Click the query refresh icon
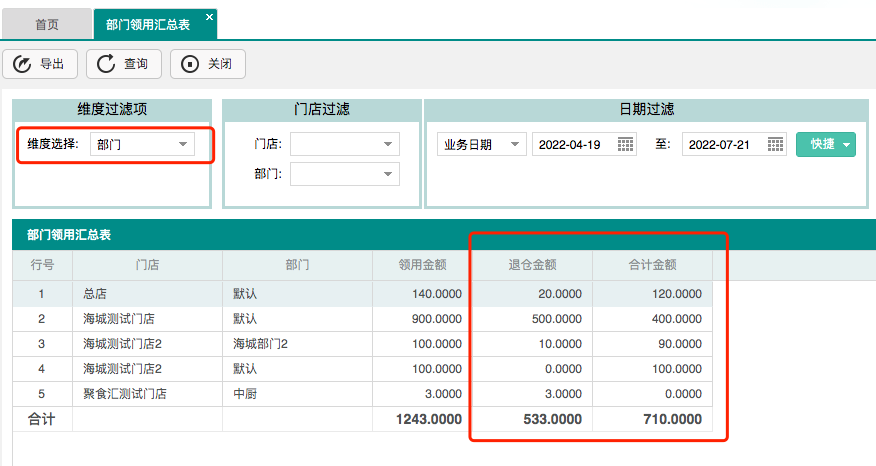 [x=106, y=65]
